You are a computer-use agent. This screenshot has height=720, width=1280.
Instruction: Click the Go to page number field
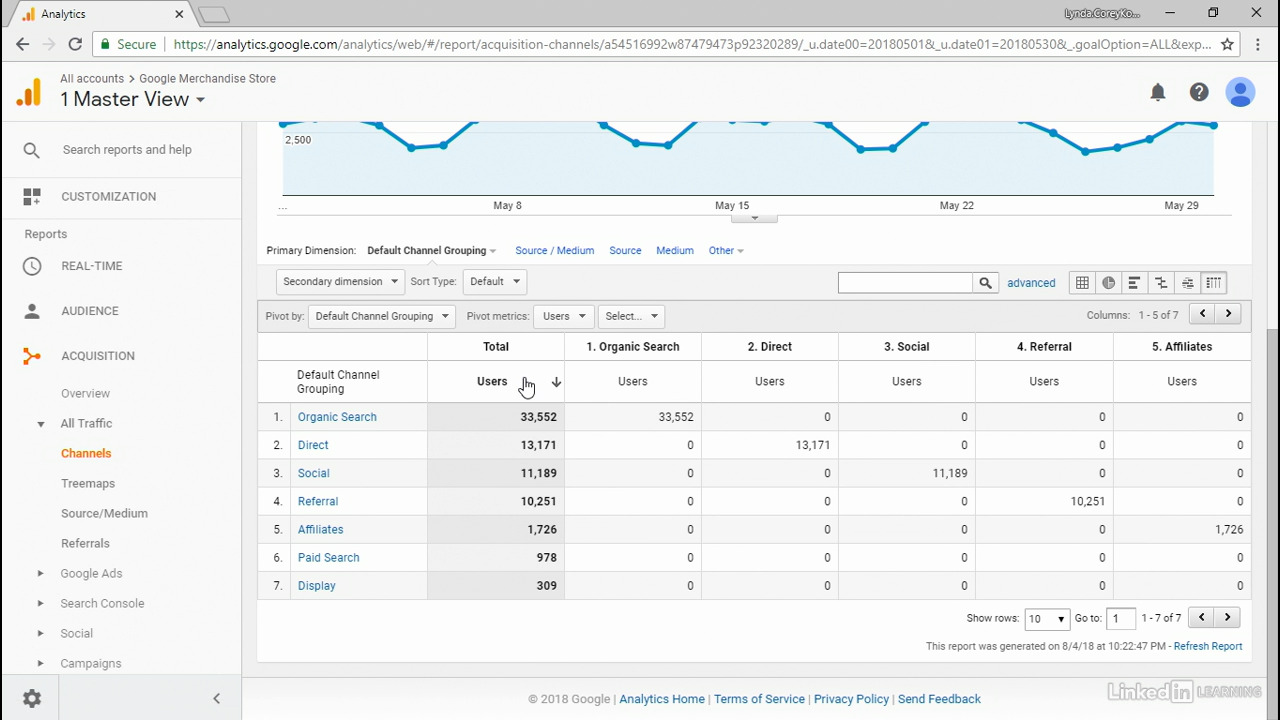coord(1120,619)
